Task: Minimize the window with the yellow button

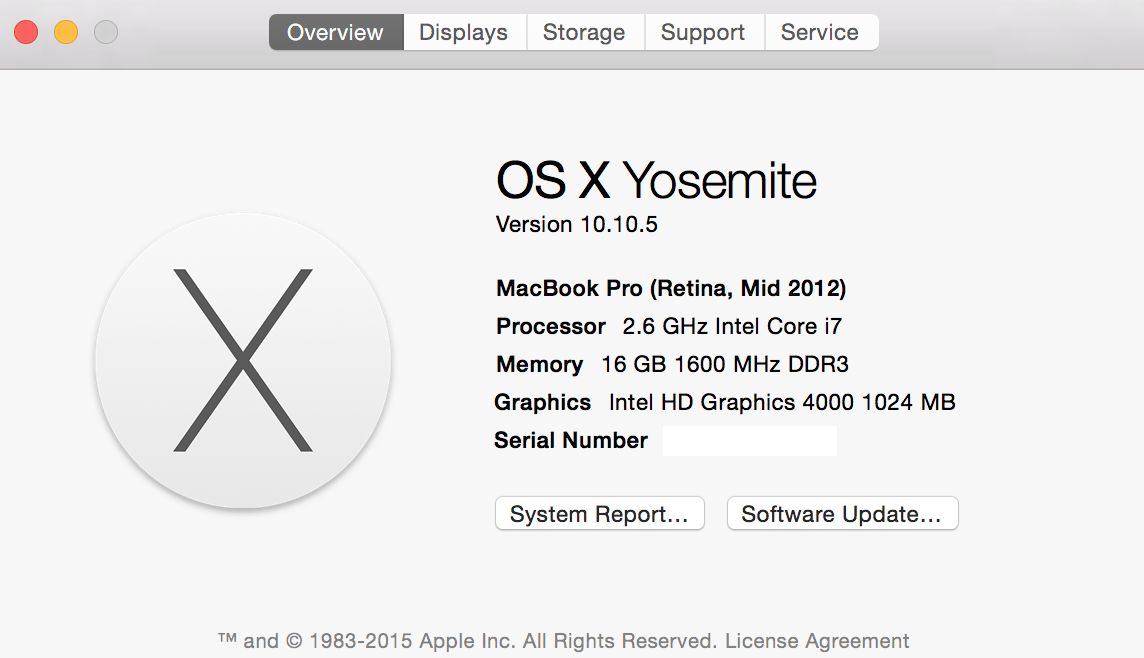Action: point(66,32)
